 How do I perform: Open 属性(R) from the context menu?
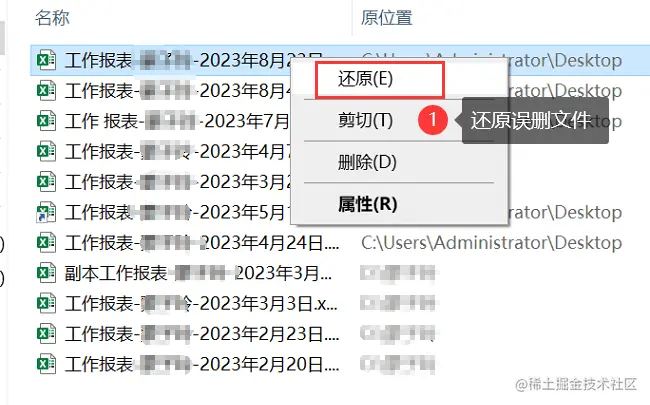368,204
